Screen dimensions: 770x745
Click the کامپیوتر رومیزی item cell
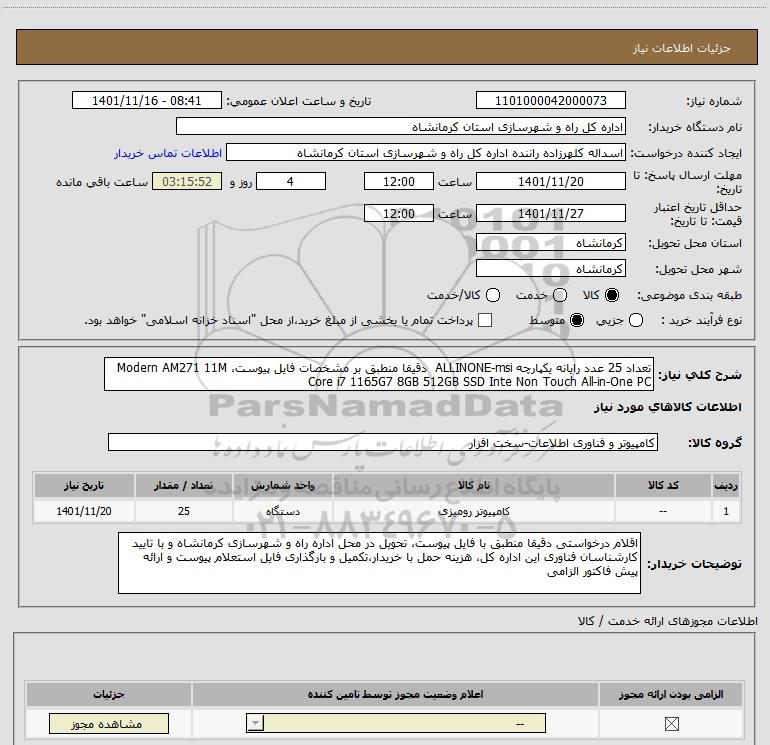(x=474, y=511)
